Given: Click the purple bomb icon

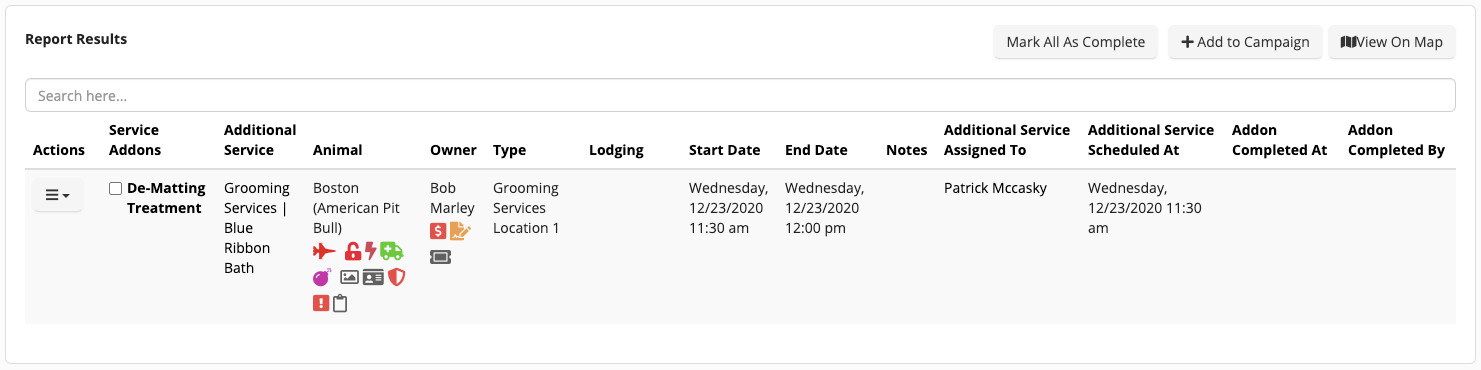Looking at the screenshot, I should click(x=322, y=277).
